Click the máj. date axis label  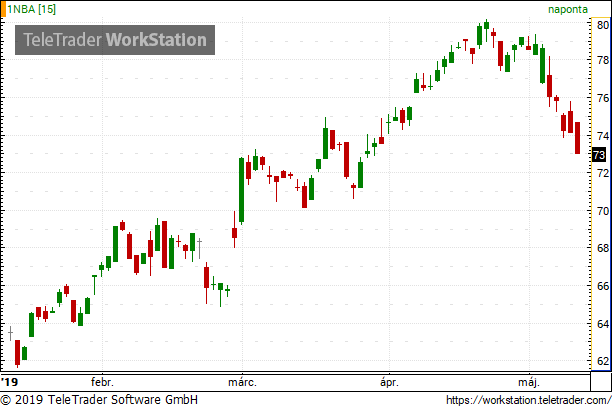[529, 382]
